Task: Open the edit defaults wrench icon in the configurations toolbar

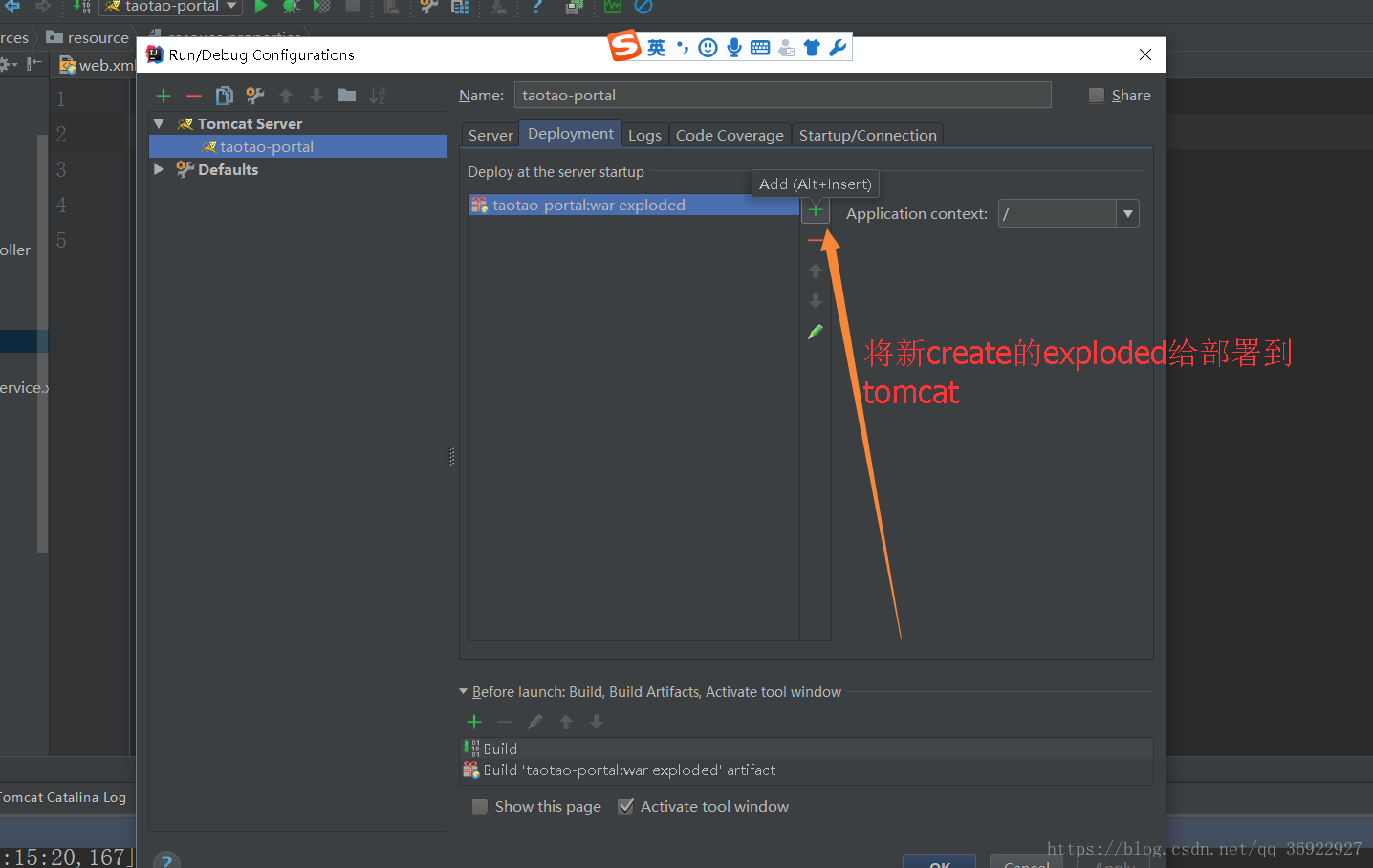Action: [x=255, y=96]
